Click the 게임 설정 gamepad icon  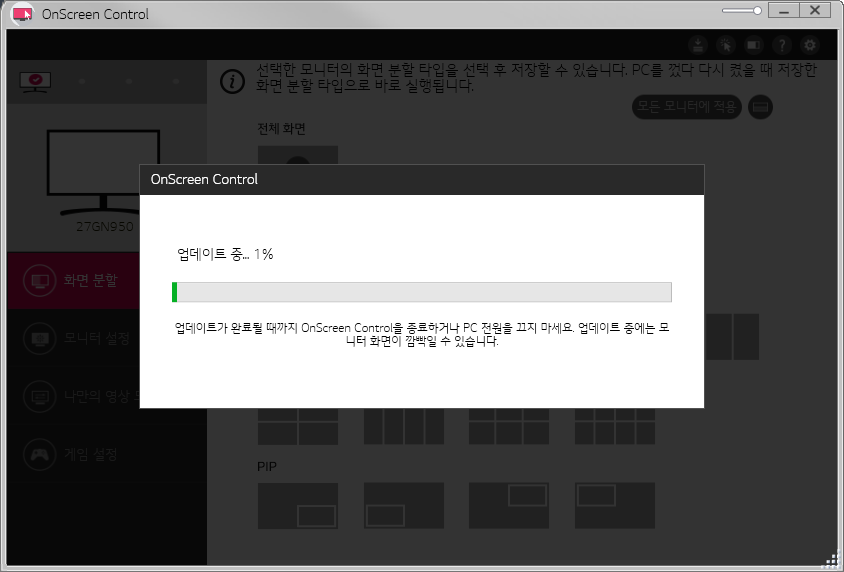[40, 455]
